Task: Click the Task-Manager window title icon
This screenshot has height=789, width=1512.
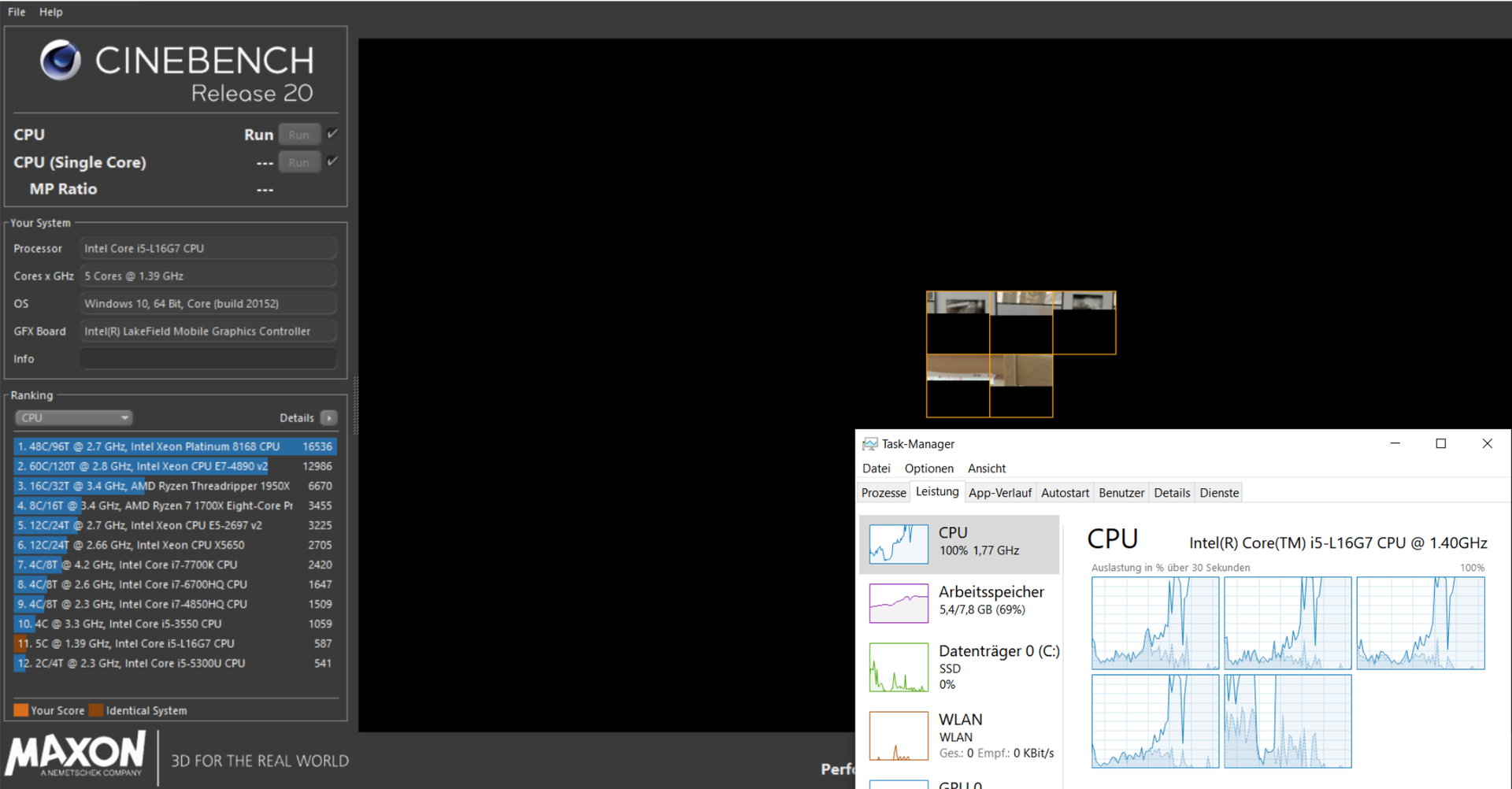Action: [869, 444]
